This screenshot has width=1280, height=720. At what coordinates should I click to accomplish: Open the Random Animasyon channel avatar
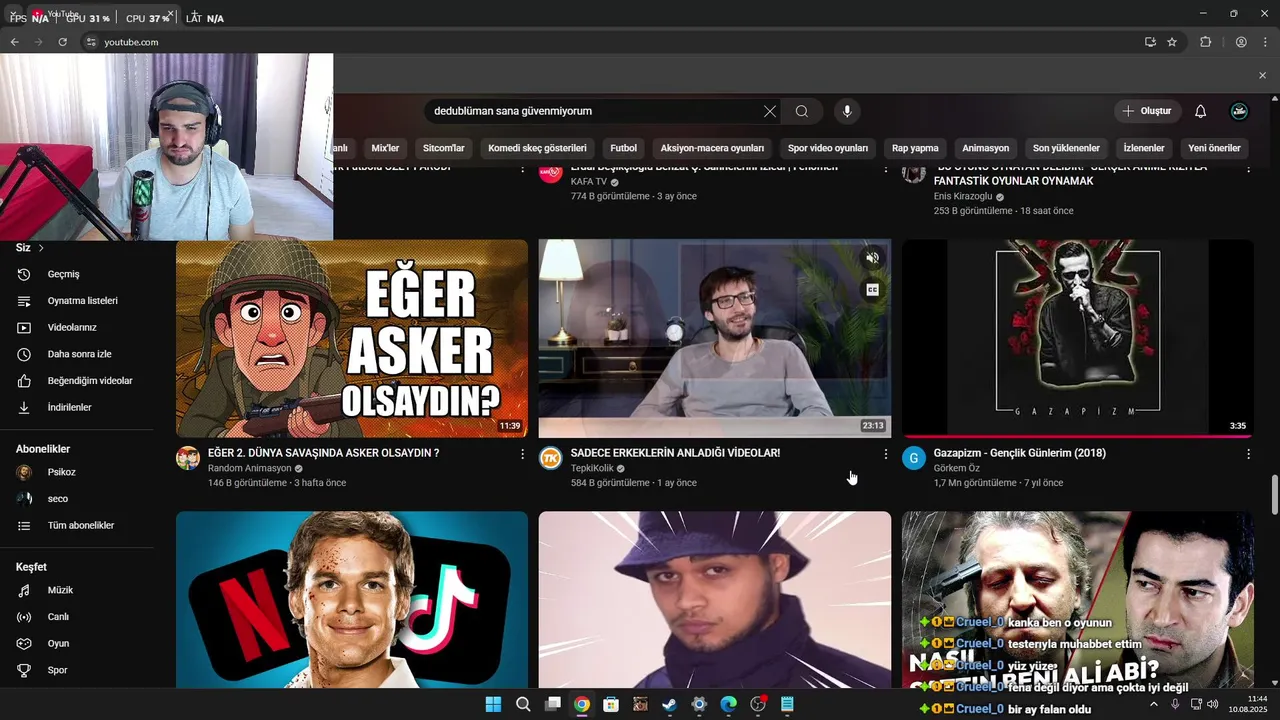point(188,458)
